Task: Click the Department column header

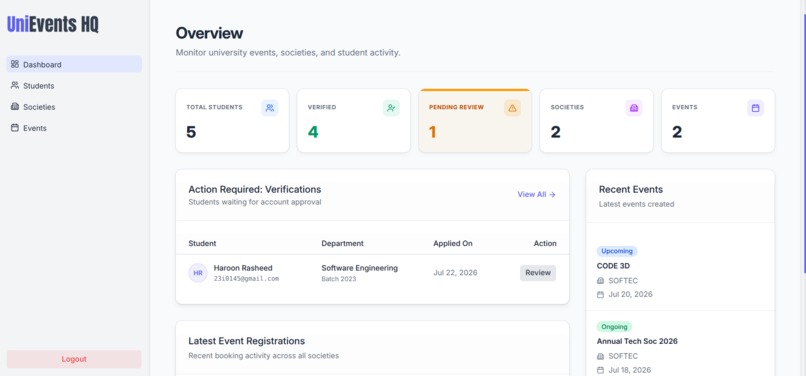Action: 342,243
